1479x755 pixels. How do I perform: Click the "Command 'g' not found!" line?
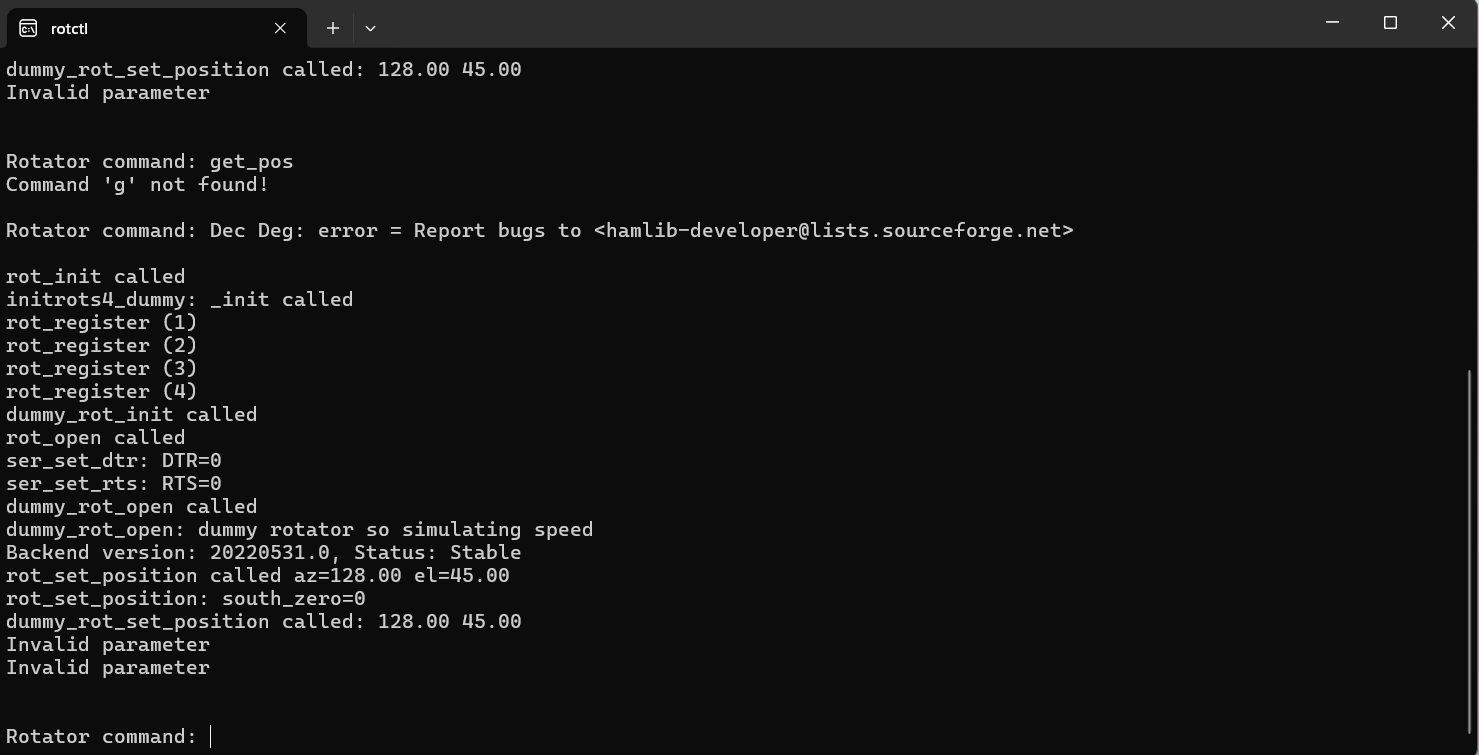pos(138,185)
